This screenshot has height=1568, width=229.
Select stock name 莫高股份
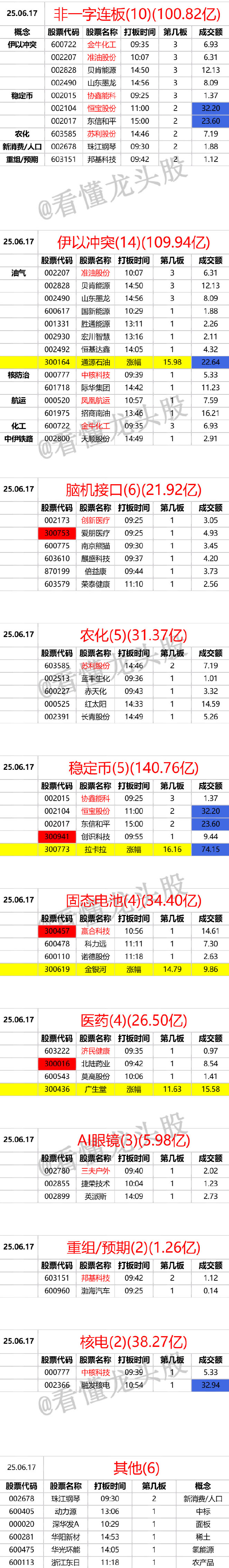point(95,1077)
